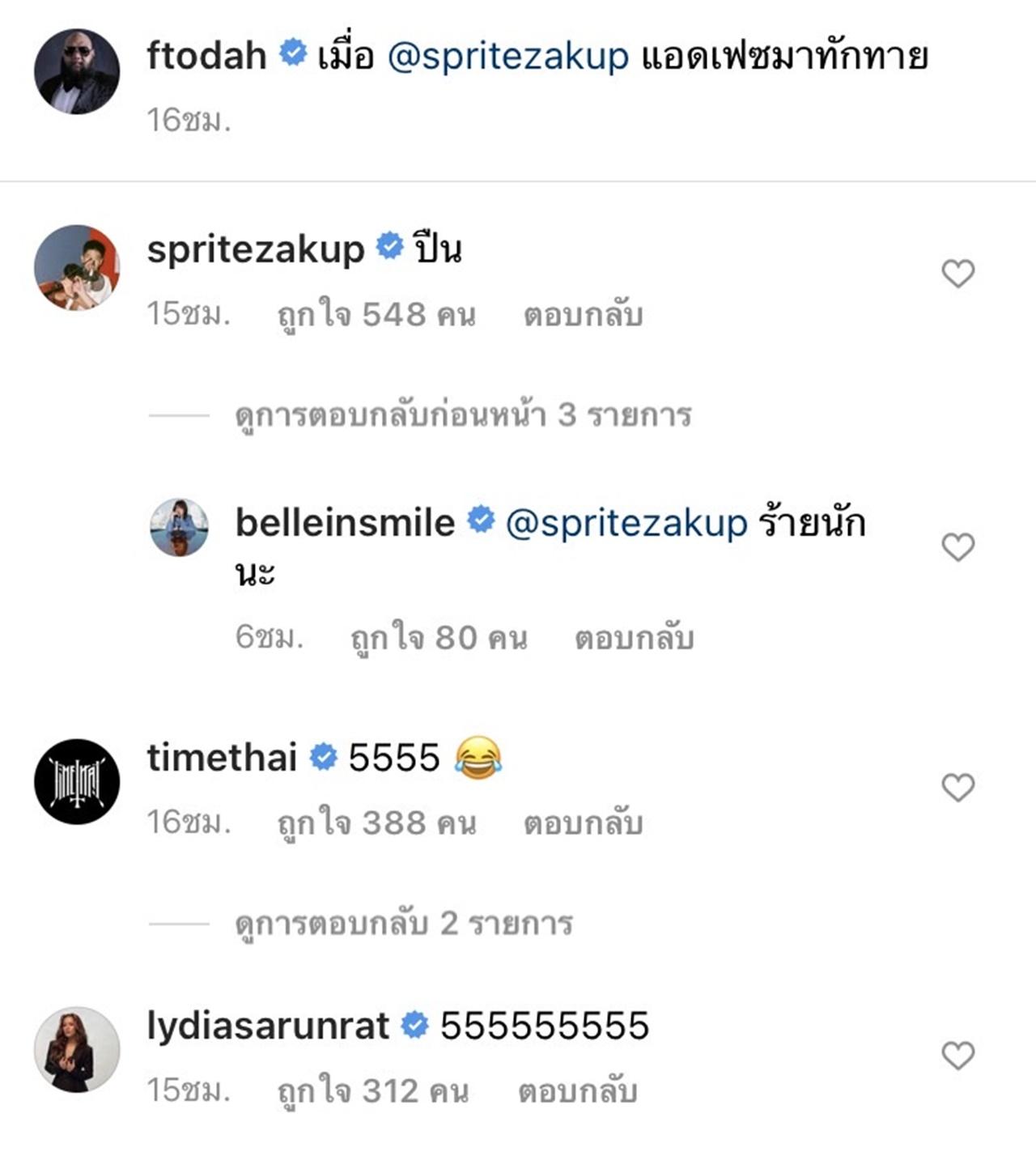Like belleinsmile's reply with heart icon
This screenshot has width=1036, height=1169.
957,548
